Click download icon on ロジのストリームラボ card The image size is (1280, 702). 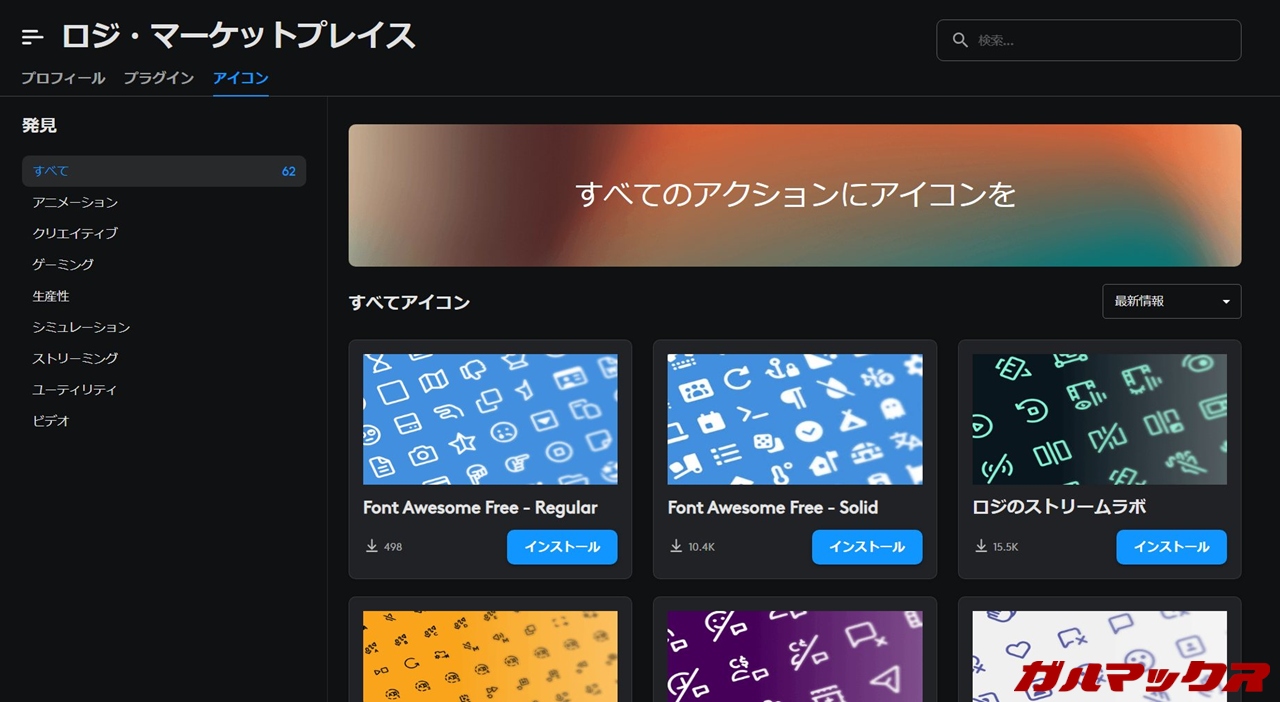(981, 547)
